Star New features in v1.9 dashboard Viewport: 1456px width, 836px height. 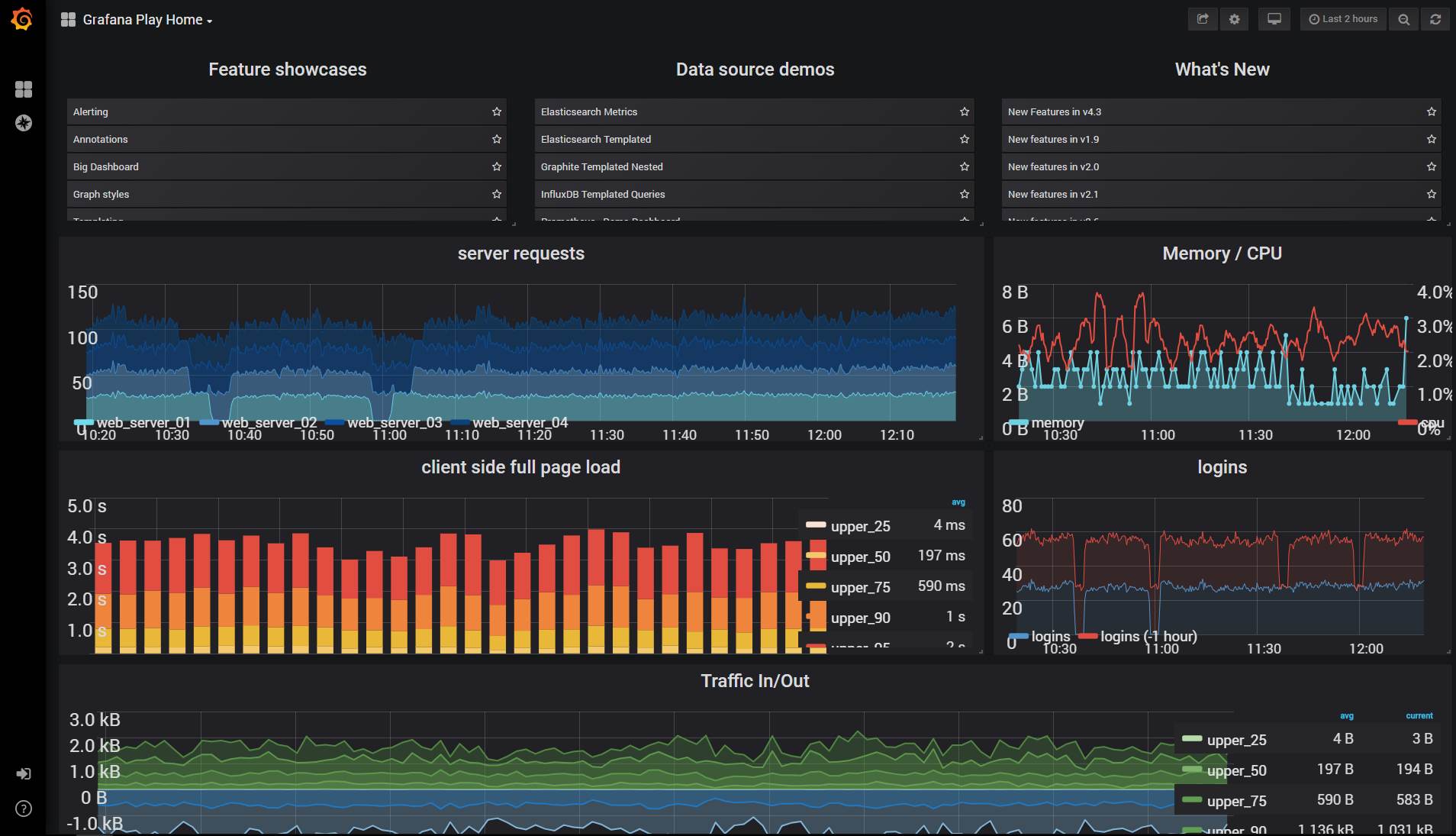[1432, 139]
